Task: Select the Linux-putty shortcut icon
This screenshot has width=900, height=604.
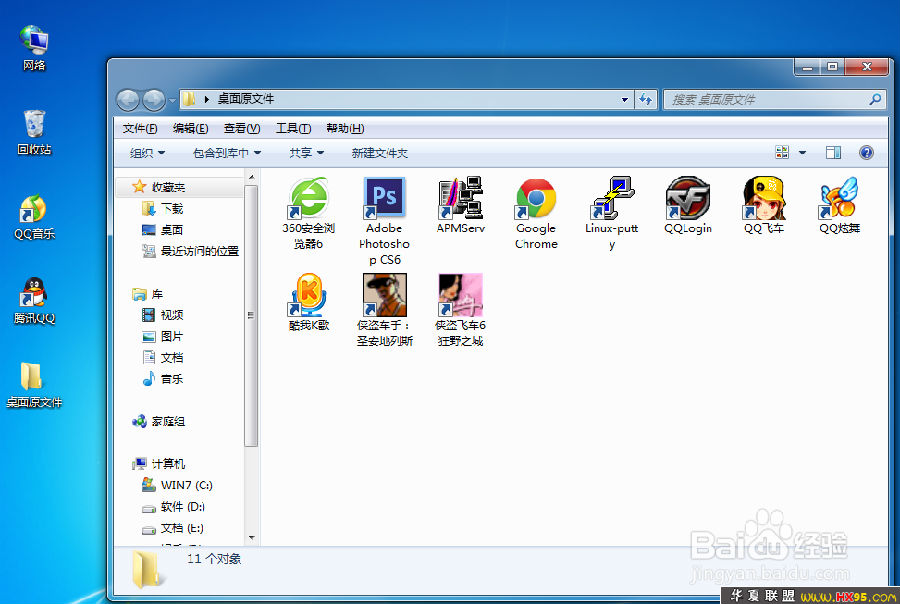Action: point(612,198)
